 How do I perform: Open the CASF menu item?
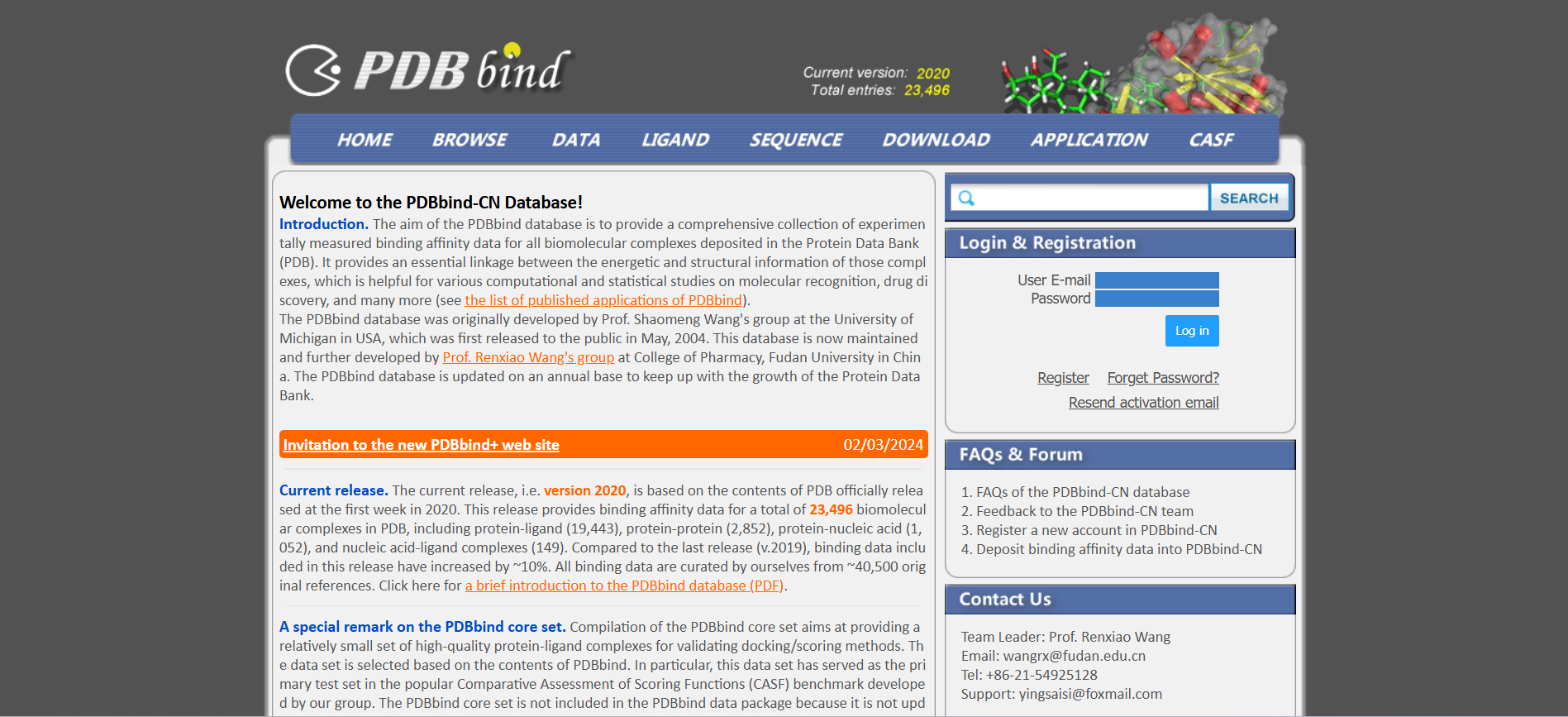click(x=1211, y=140)
